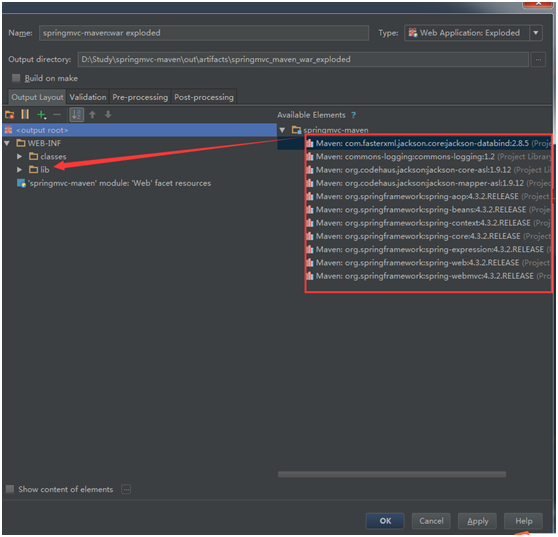
Task: Click the Move Up arrow icon
Action: (93, 115)
